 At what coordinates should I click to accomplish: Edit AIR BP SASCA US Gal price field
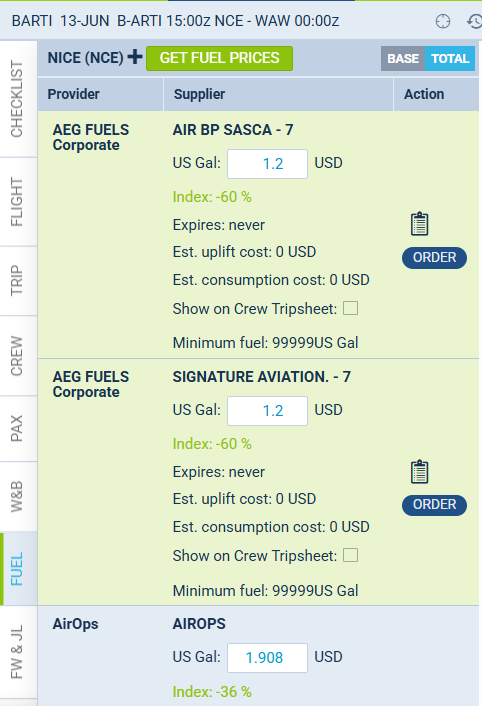(267, 164)
